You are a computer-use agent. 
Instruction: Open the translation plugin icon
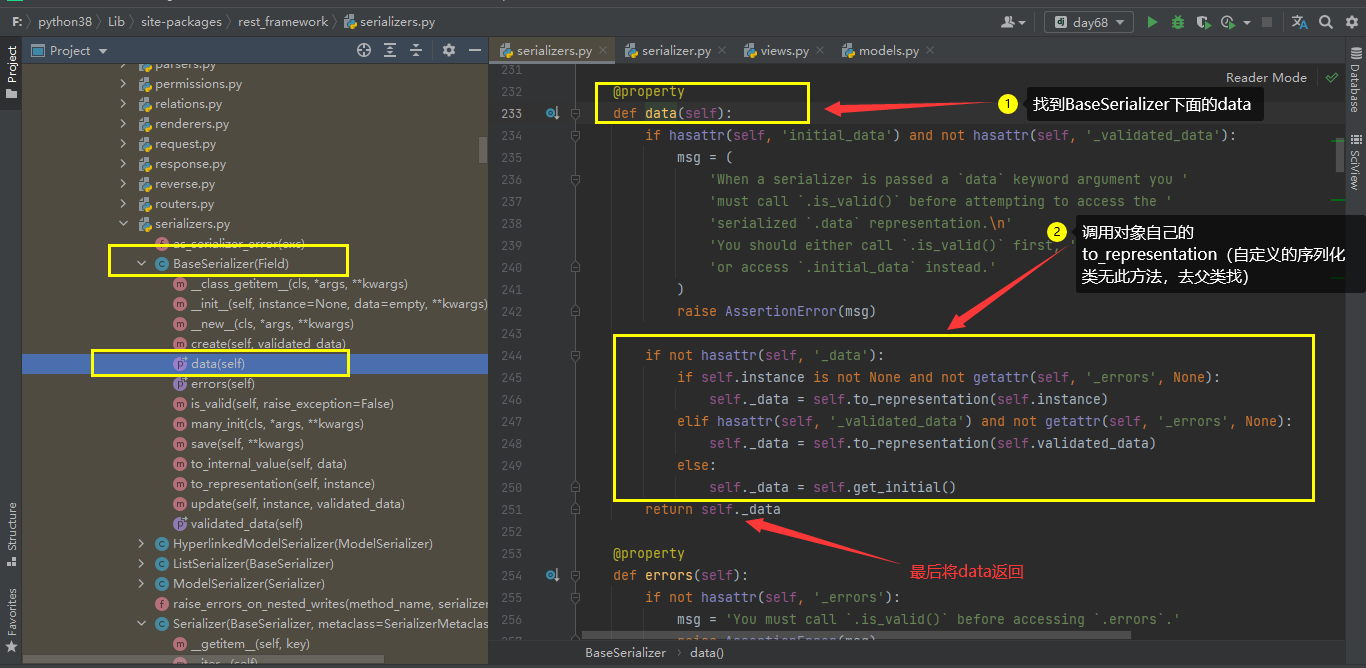pos(1299,21)
